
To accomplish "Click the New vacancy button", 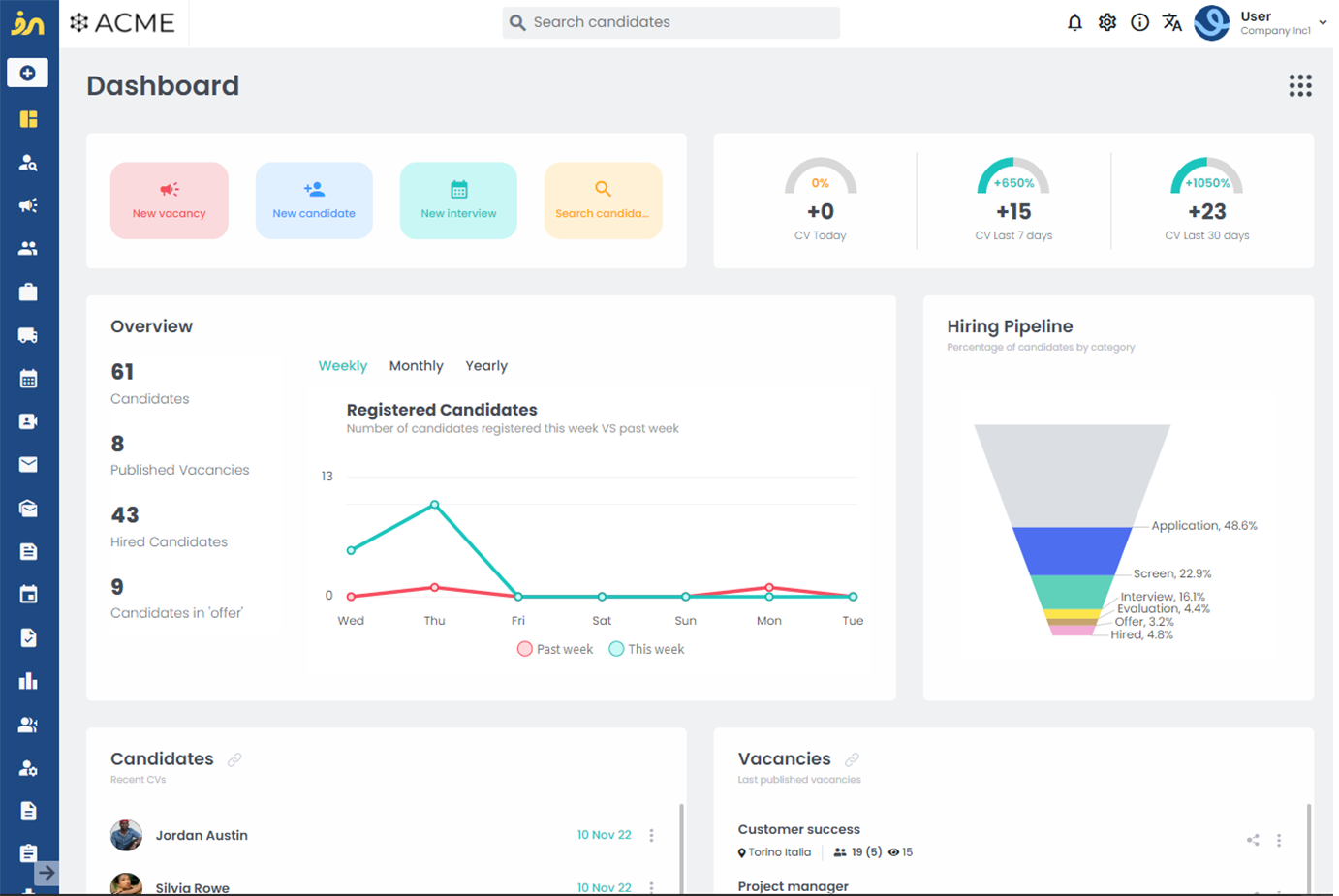I will (170, 201).
